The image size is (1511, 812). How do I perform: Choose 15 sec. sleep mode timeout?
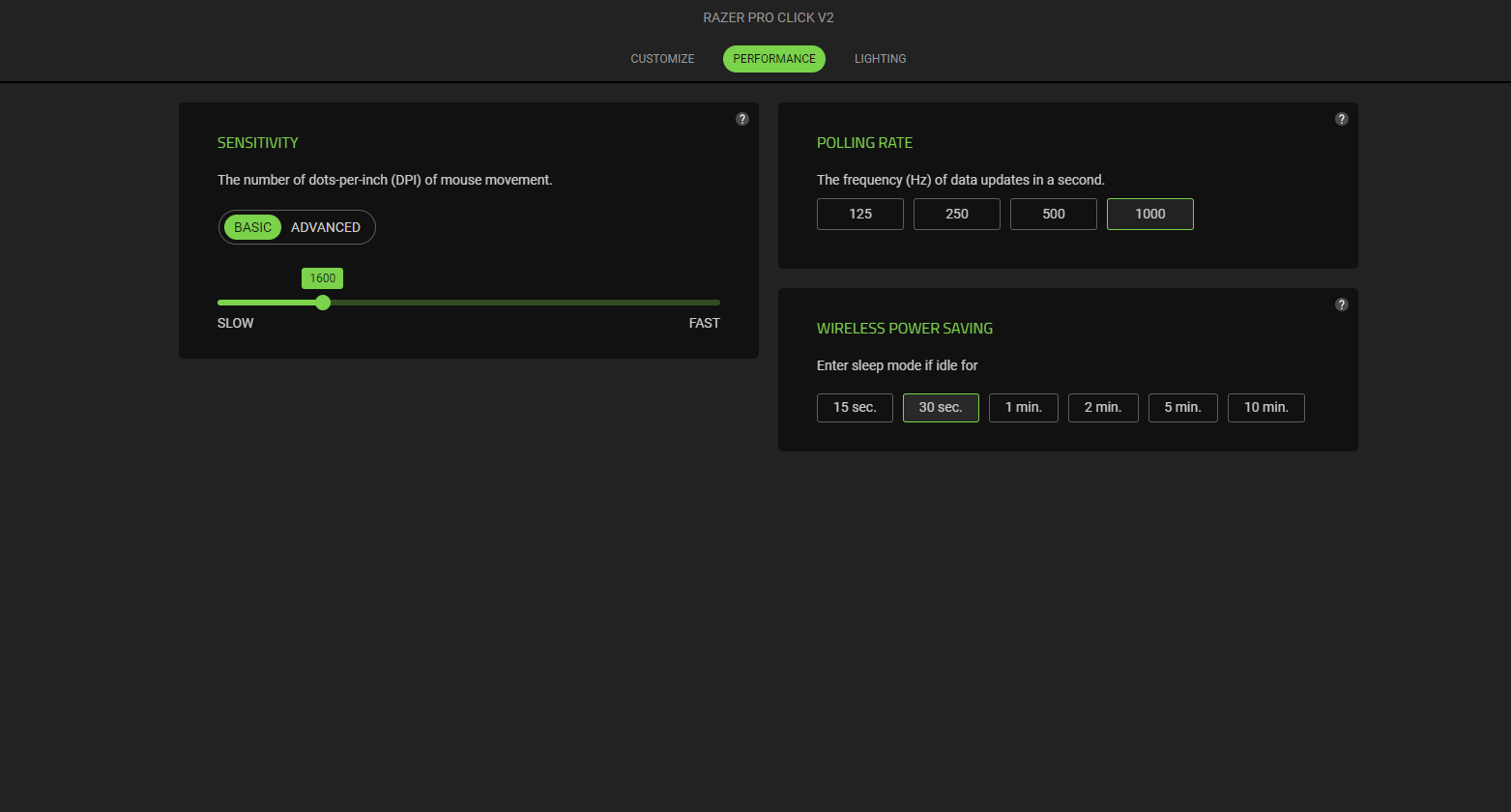[855, 408]
